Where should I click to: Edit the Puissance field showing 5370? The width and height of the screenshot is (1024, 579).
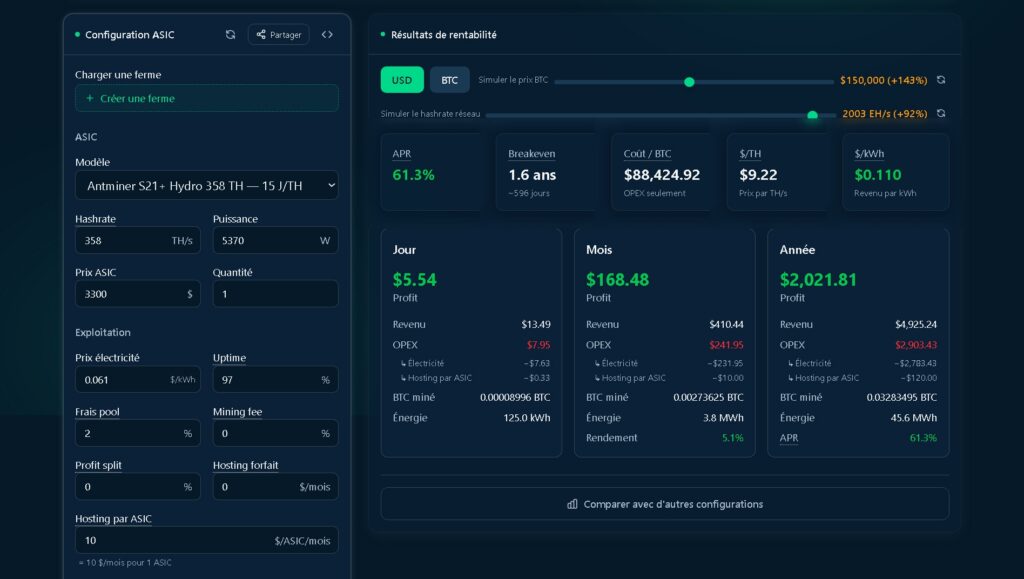pyautogui.click(x=276, y=240)
